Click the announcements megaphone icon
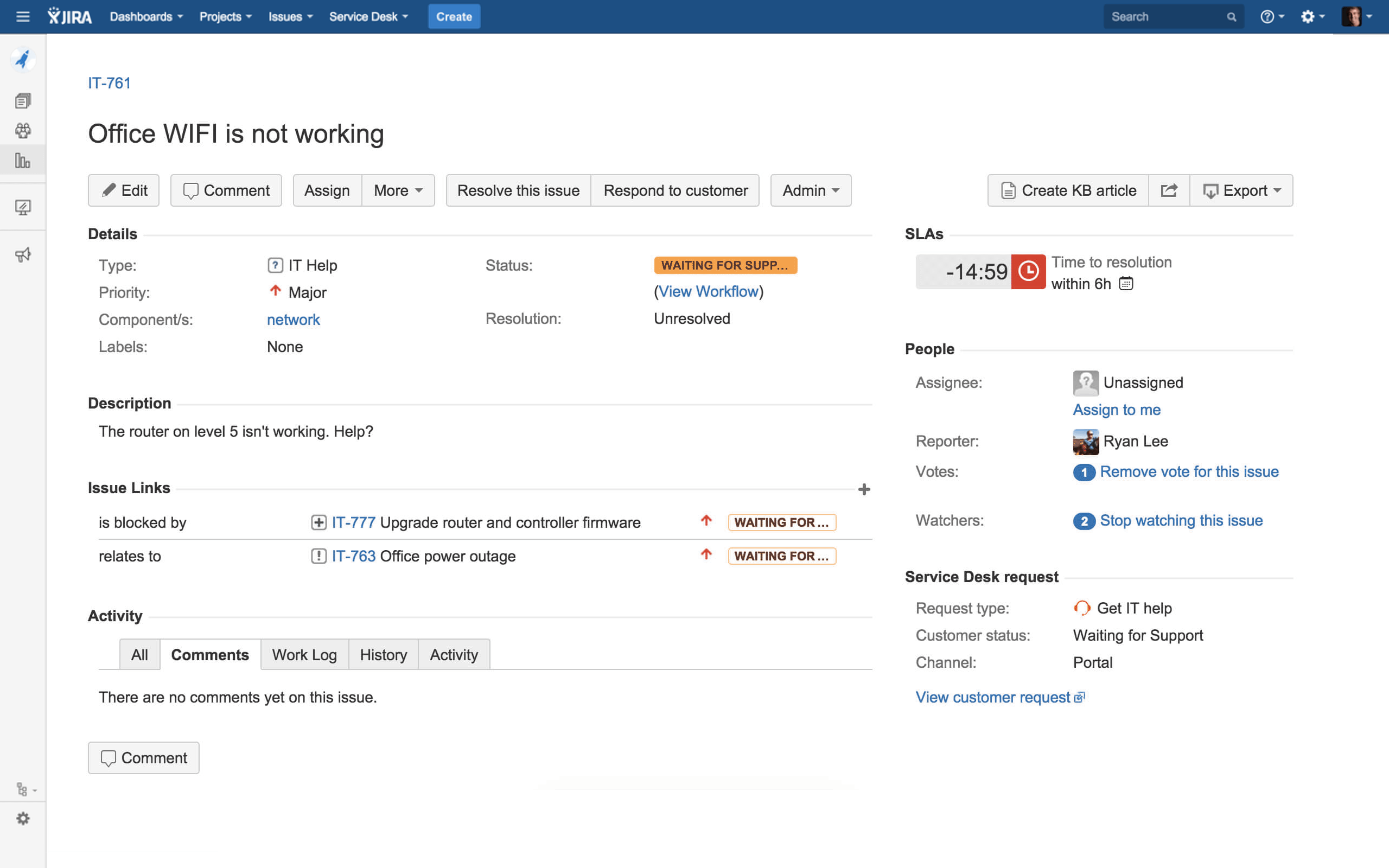 (x=23, y=254)
